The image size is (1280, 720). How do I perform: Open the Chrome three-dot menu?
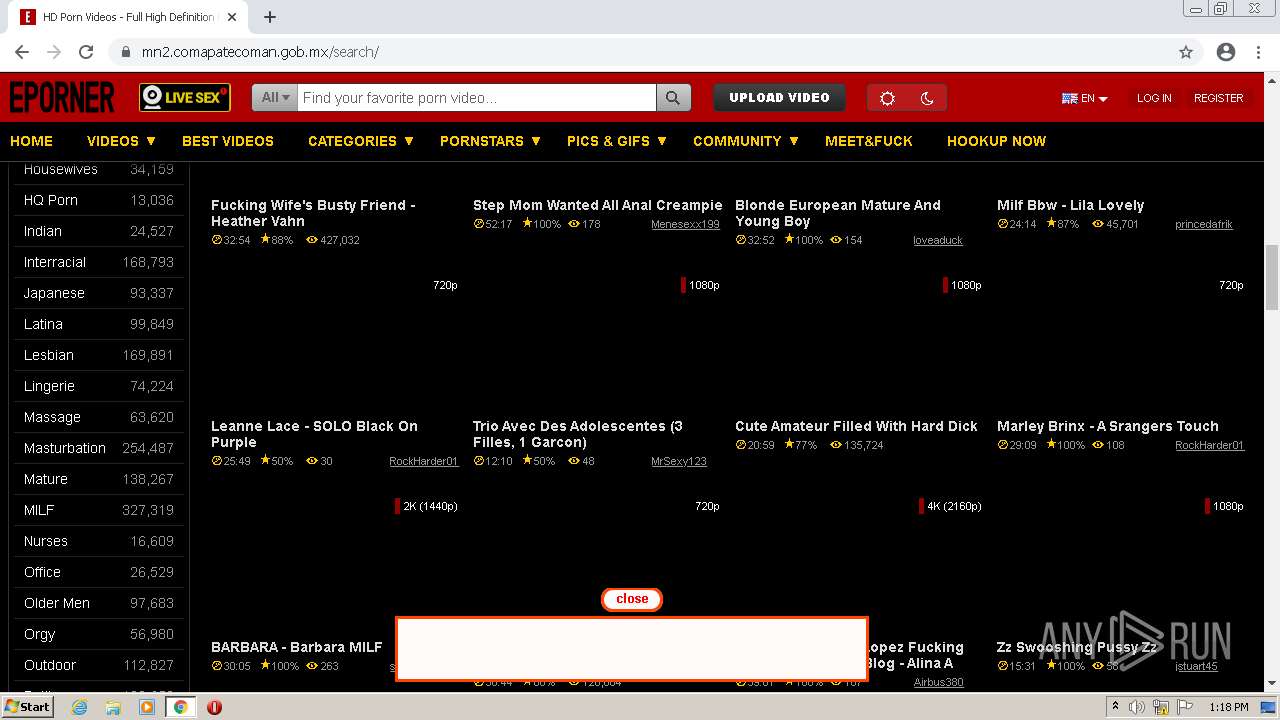click(1258, 52)
